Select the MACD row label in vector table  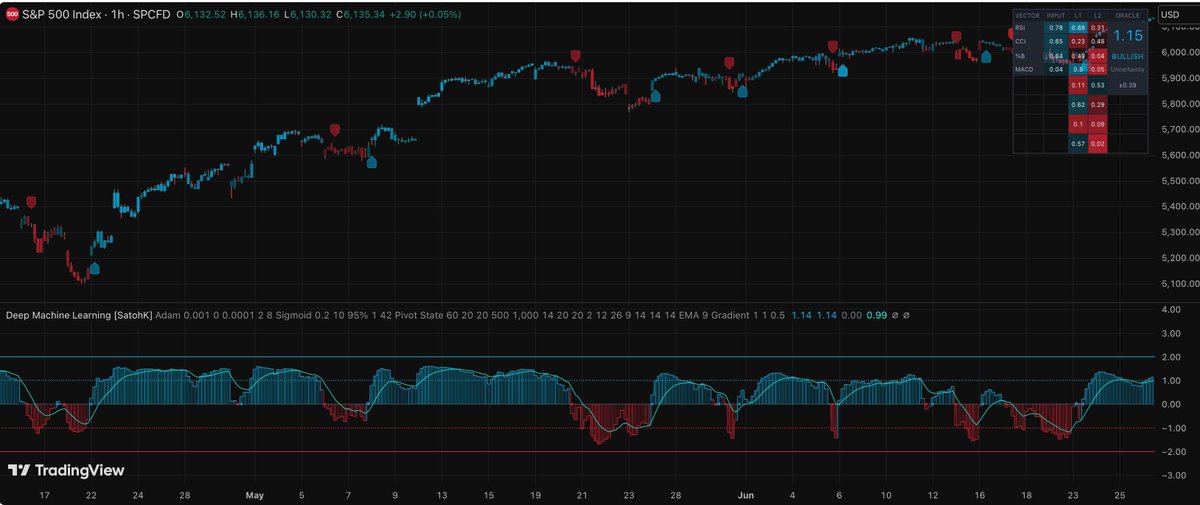[1024, 69]
